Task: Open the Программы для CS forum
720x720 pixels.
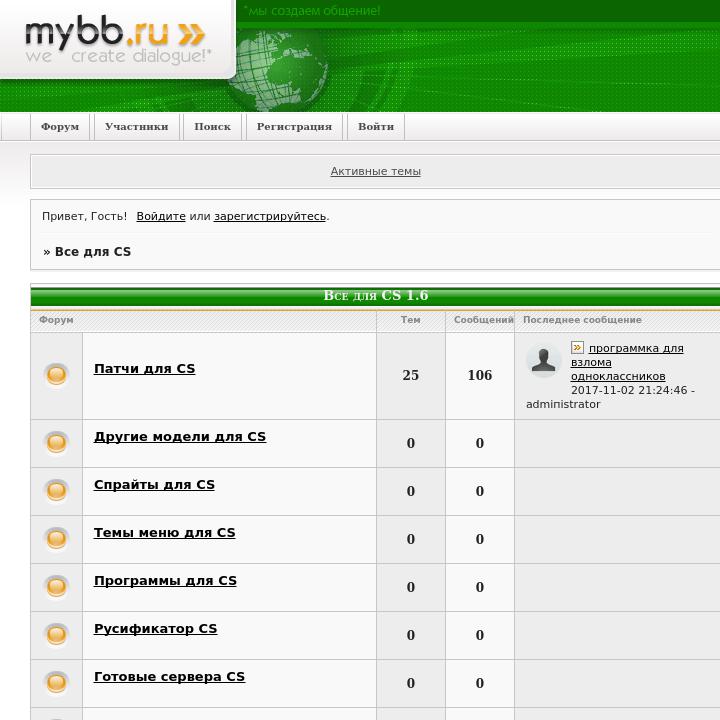Action: [165, 581]
